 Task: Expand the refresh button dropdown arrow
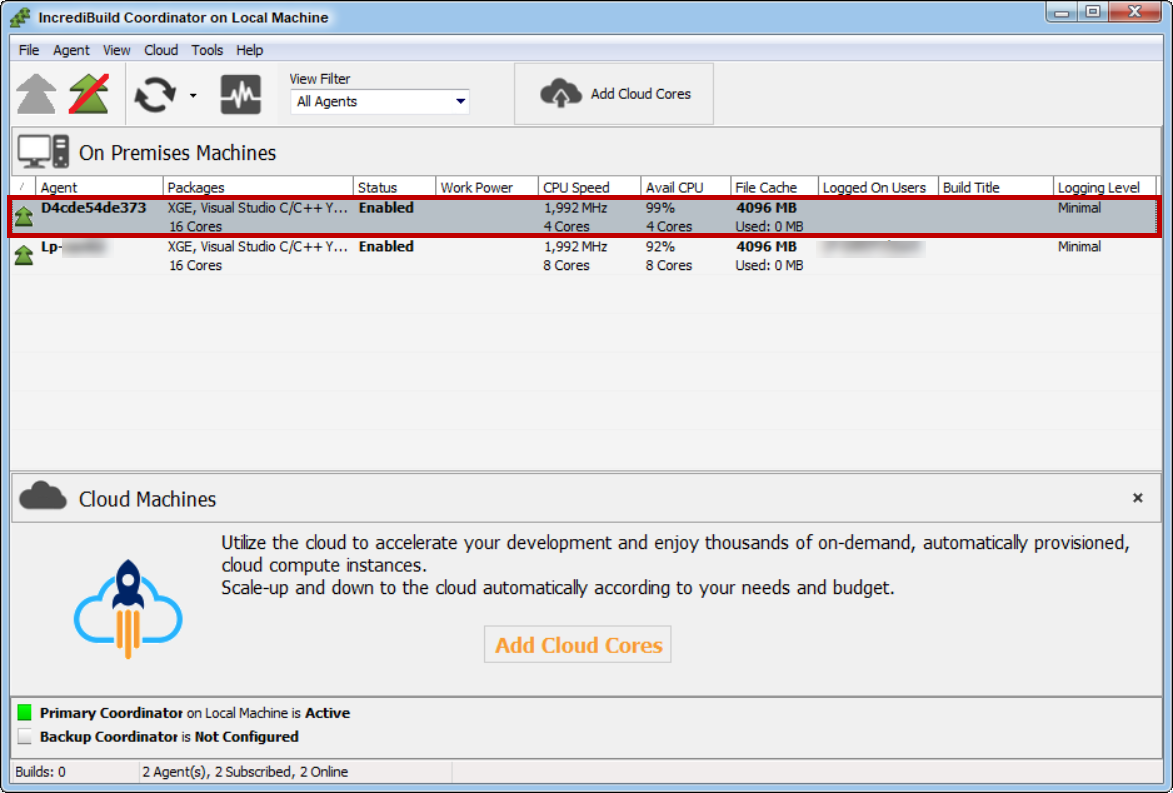193,96
